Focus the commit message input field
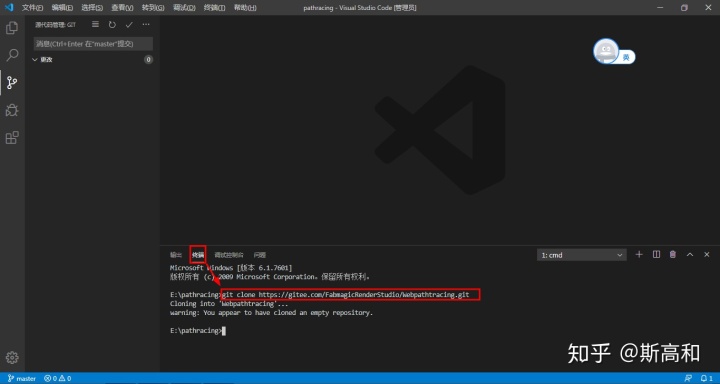Screen dimensions: 720x384 point(93,44)
